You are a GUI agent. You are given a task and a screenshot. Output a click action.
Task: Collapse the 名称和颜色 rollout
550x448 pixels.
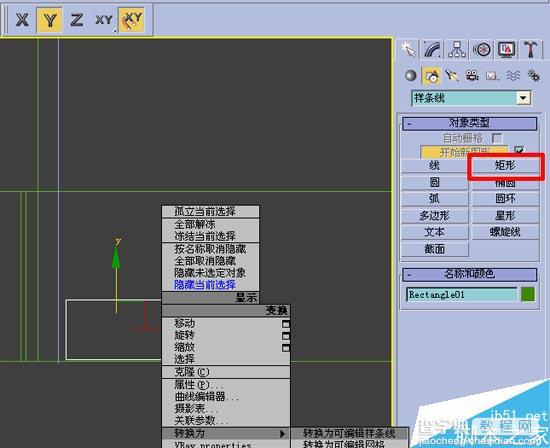tap(469, 275)
